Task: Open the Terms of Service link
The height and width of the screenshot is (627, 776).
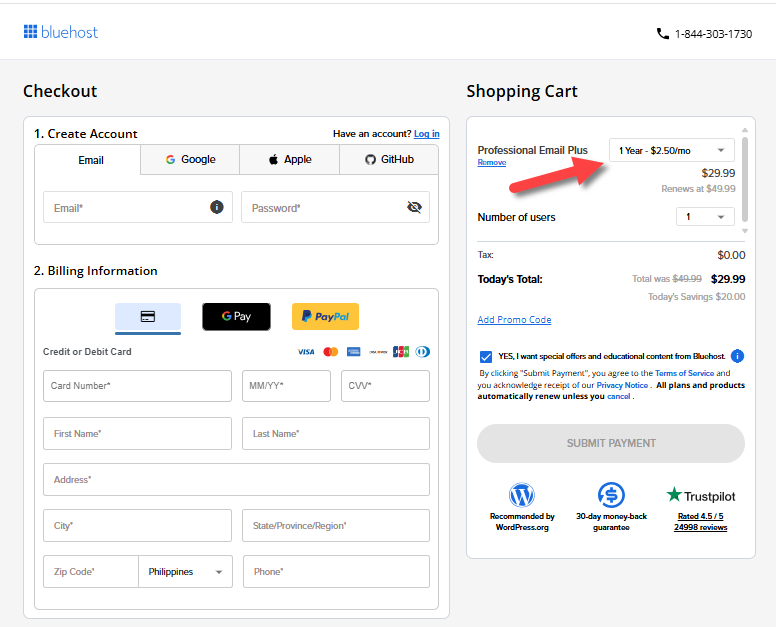Action: click(684, 373)
